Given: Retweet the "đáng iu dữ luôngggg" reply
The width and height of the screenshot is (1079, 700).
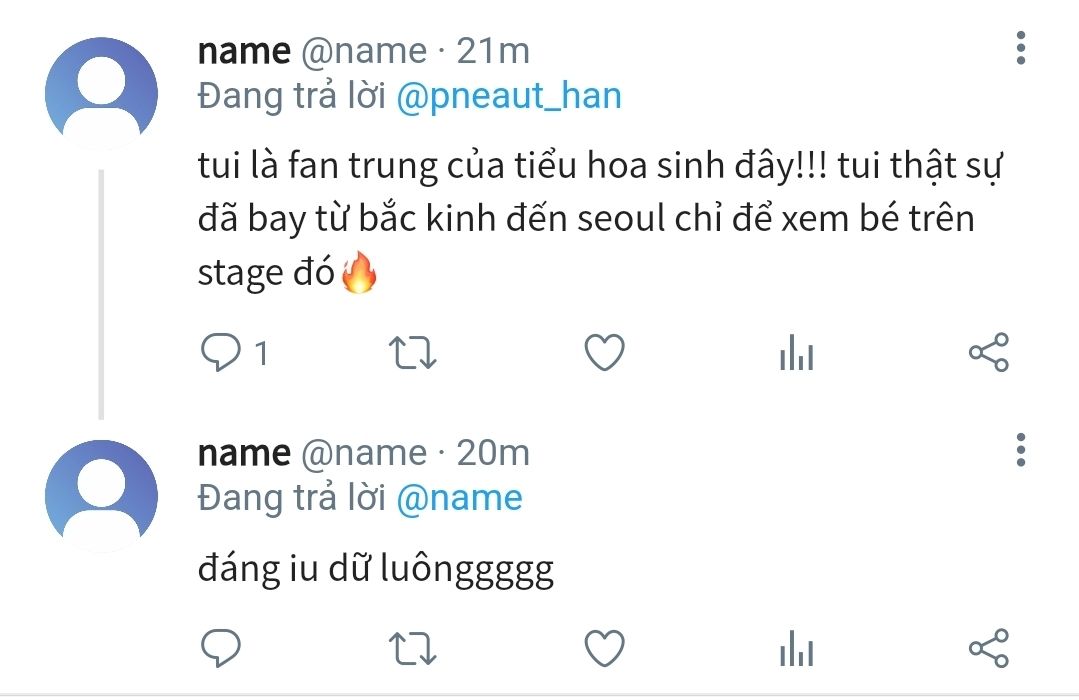Looking at the screenshot, I should pos(412,649).
